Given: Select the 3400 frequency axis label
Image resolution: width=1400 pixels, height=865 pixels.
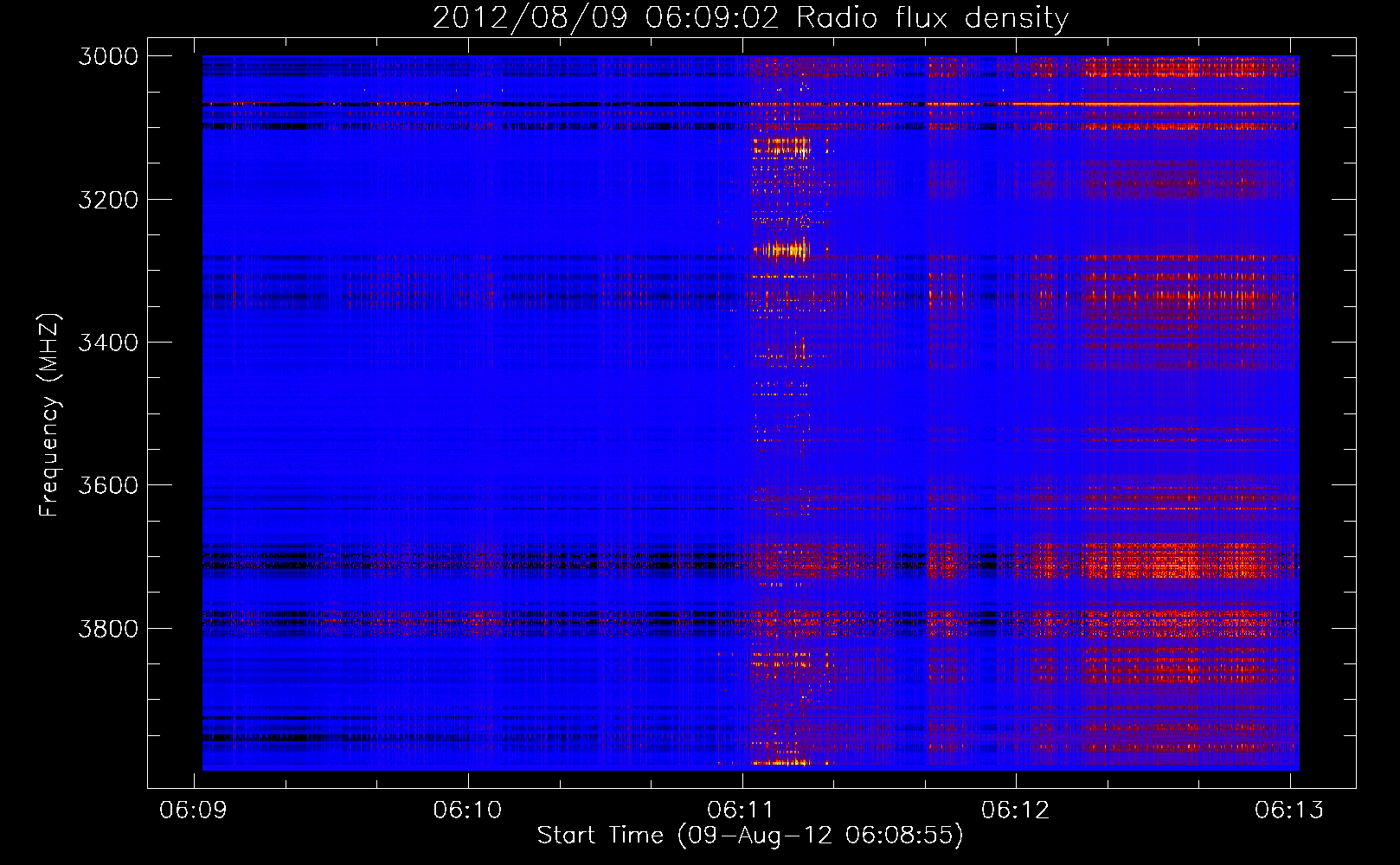Looking at the screenshot, I should coord(108,343).
